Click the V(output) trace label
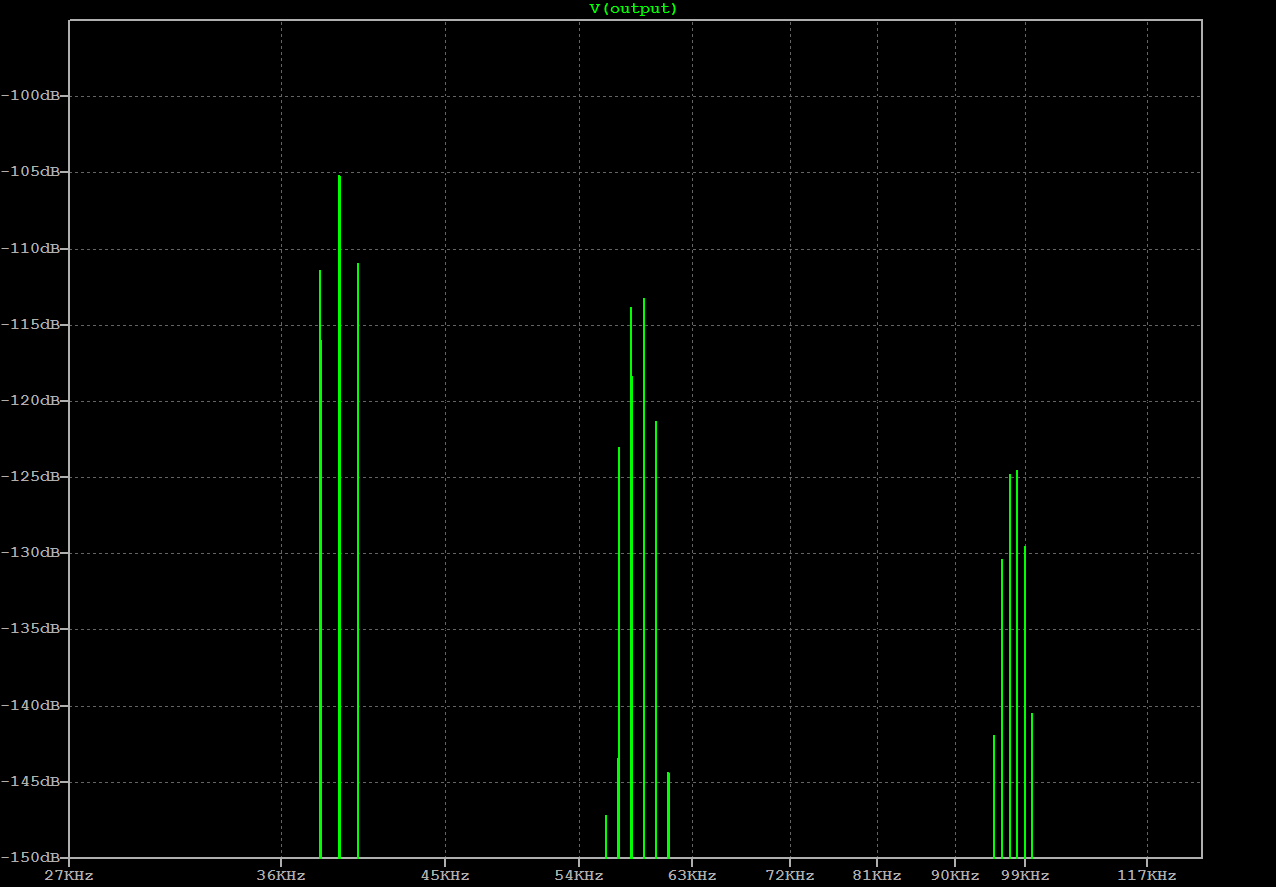The width and height of the screenshot is (1276, 887). [634, 9]
